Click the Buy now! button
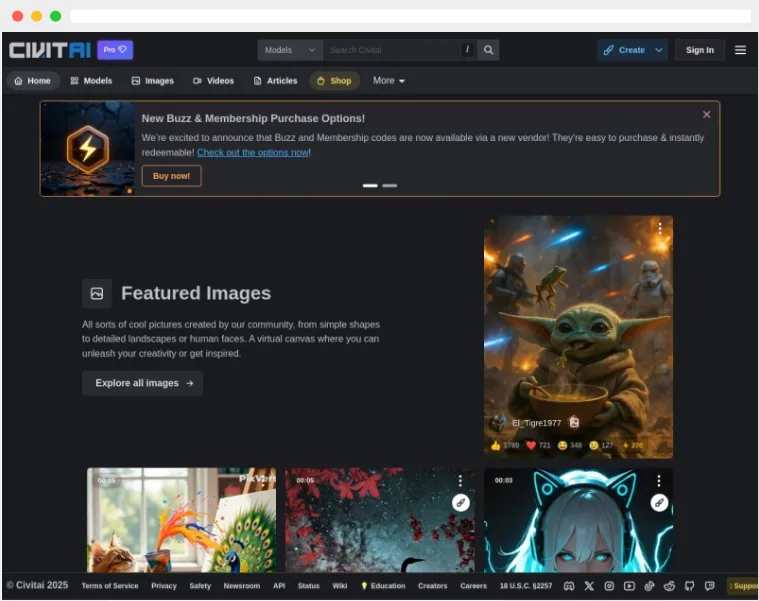Viewport: 759px width, 601px height. (x=171, y=176)
